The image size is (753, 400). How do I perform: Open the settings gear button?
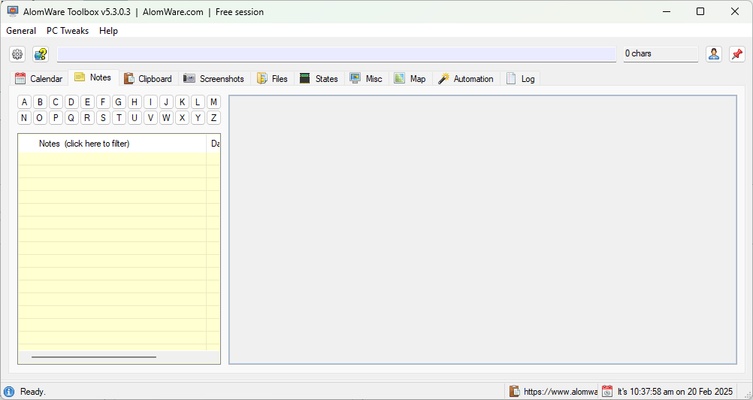[18, 54]
